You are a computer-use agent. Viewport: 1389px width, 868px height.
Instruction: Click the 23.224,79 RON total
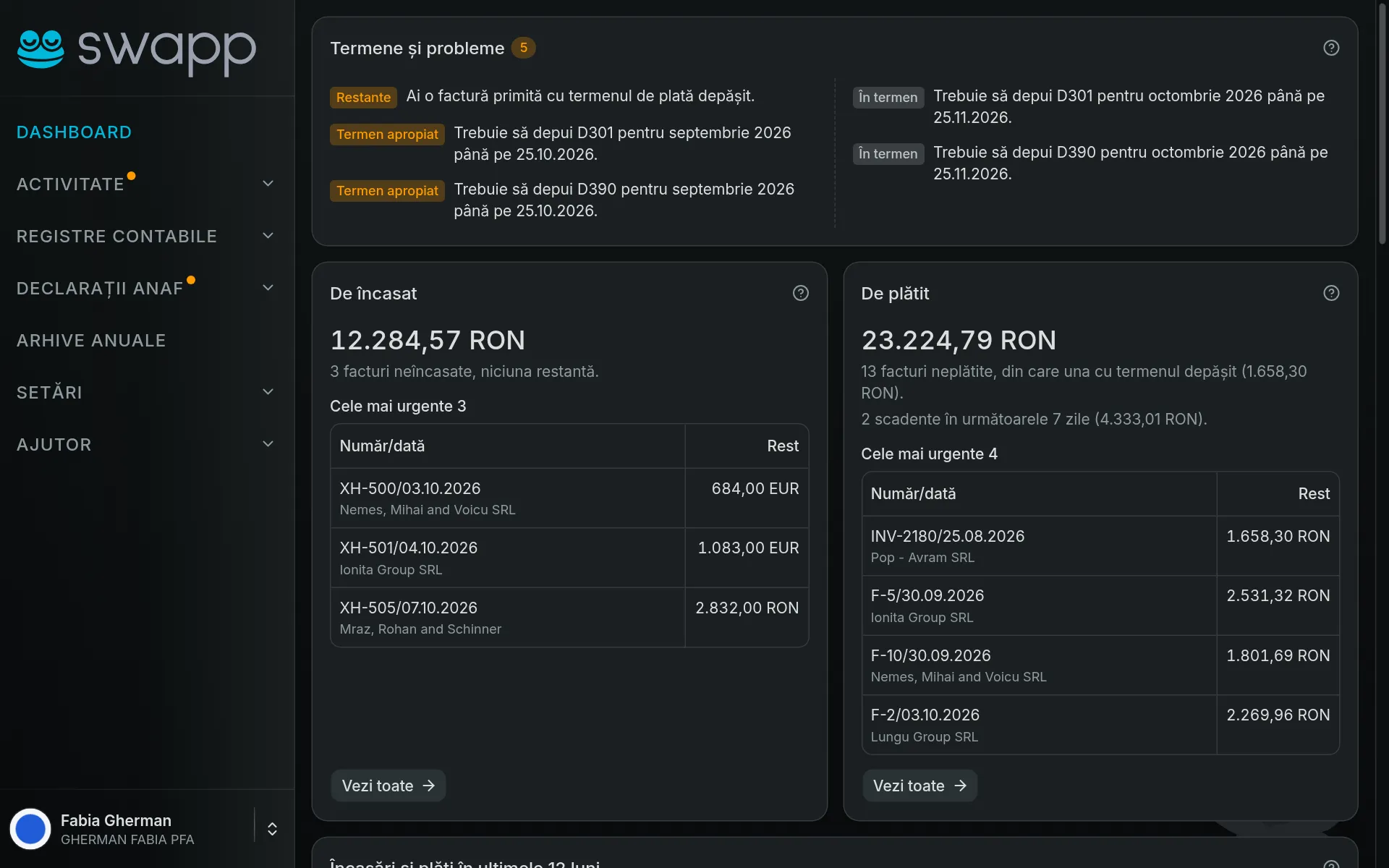click(x=959, y=341)
